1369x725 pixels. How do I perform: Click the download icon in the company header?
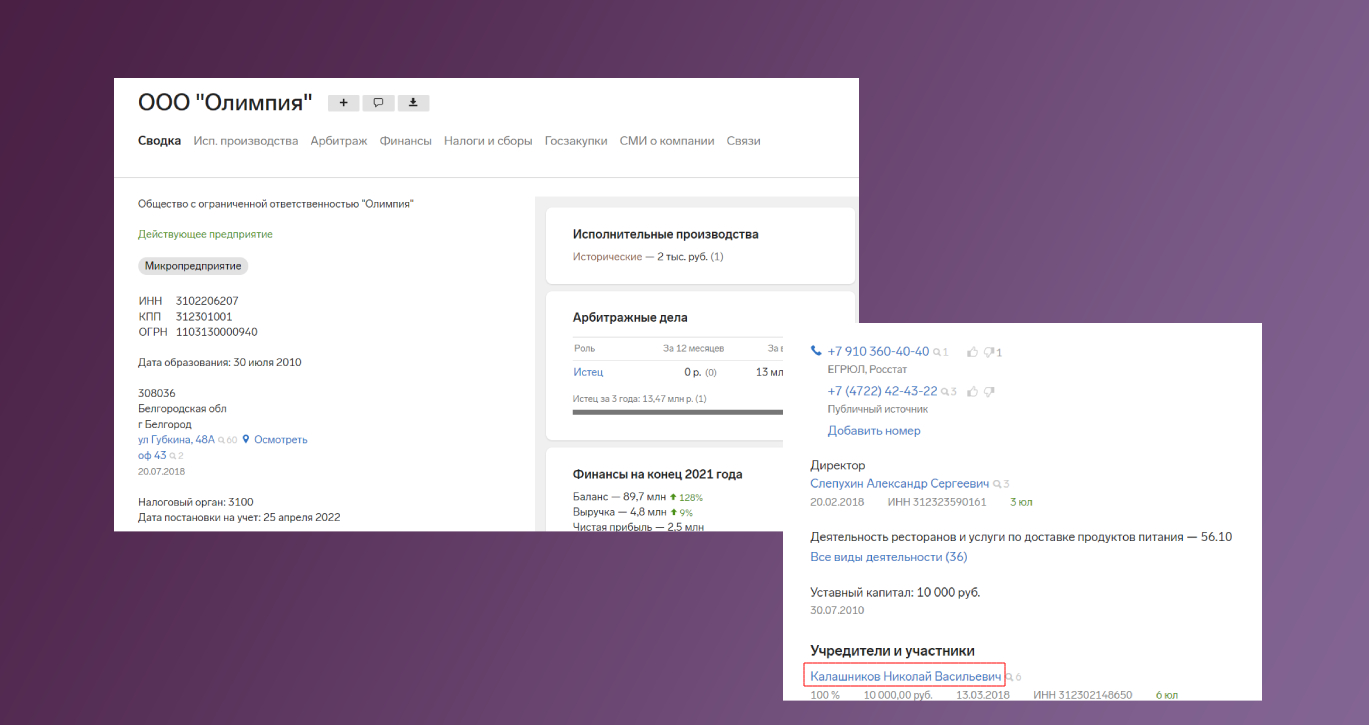[x=413, y=103]
